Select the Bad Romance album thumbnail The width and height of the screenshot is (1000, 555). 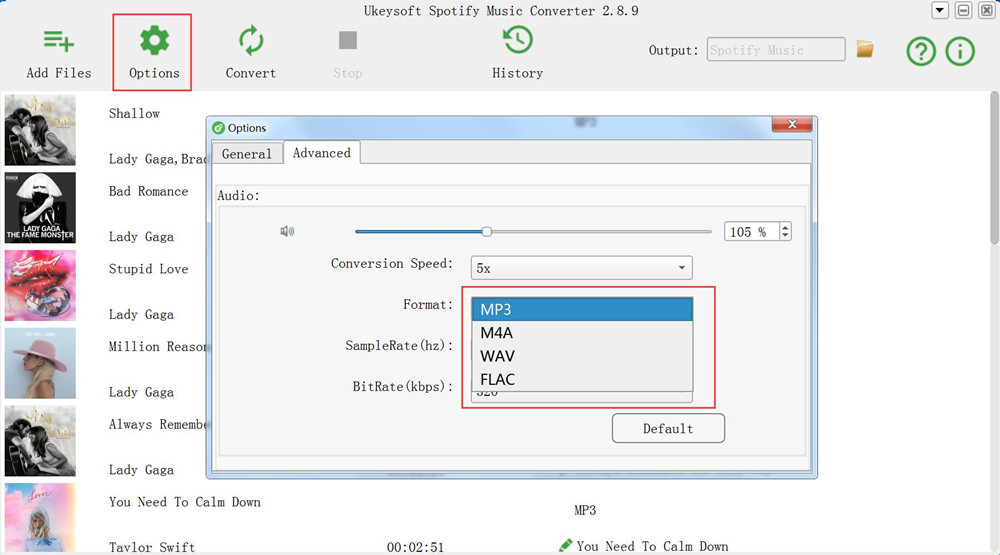(x=40, y=208)
